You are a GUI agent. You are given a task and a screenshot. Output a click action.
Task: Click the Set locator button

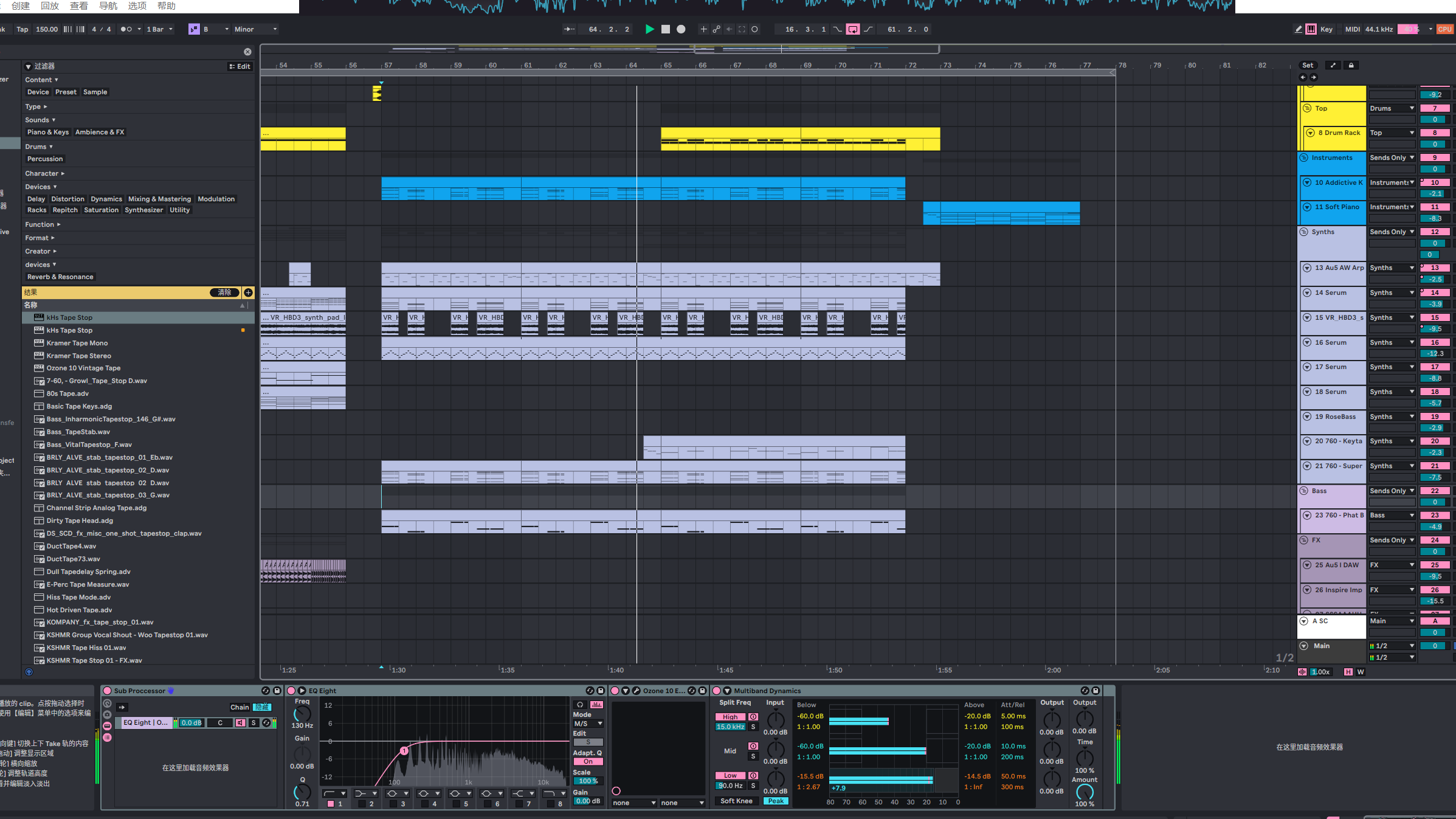[x=1307, y=65]
